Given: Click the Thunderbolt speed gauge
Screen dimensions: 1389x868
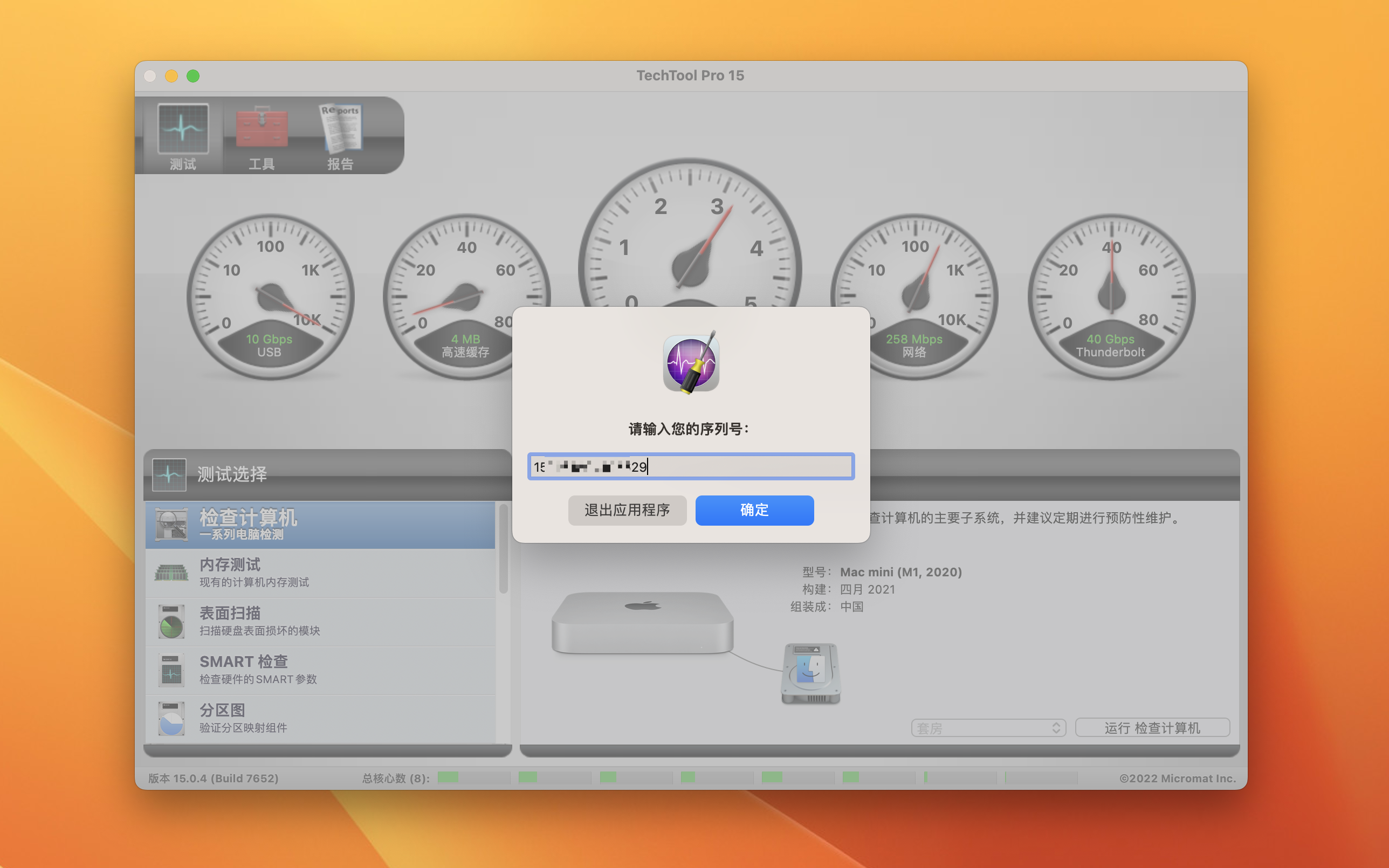Looking at the screenshot, I should (1111, 296).
